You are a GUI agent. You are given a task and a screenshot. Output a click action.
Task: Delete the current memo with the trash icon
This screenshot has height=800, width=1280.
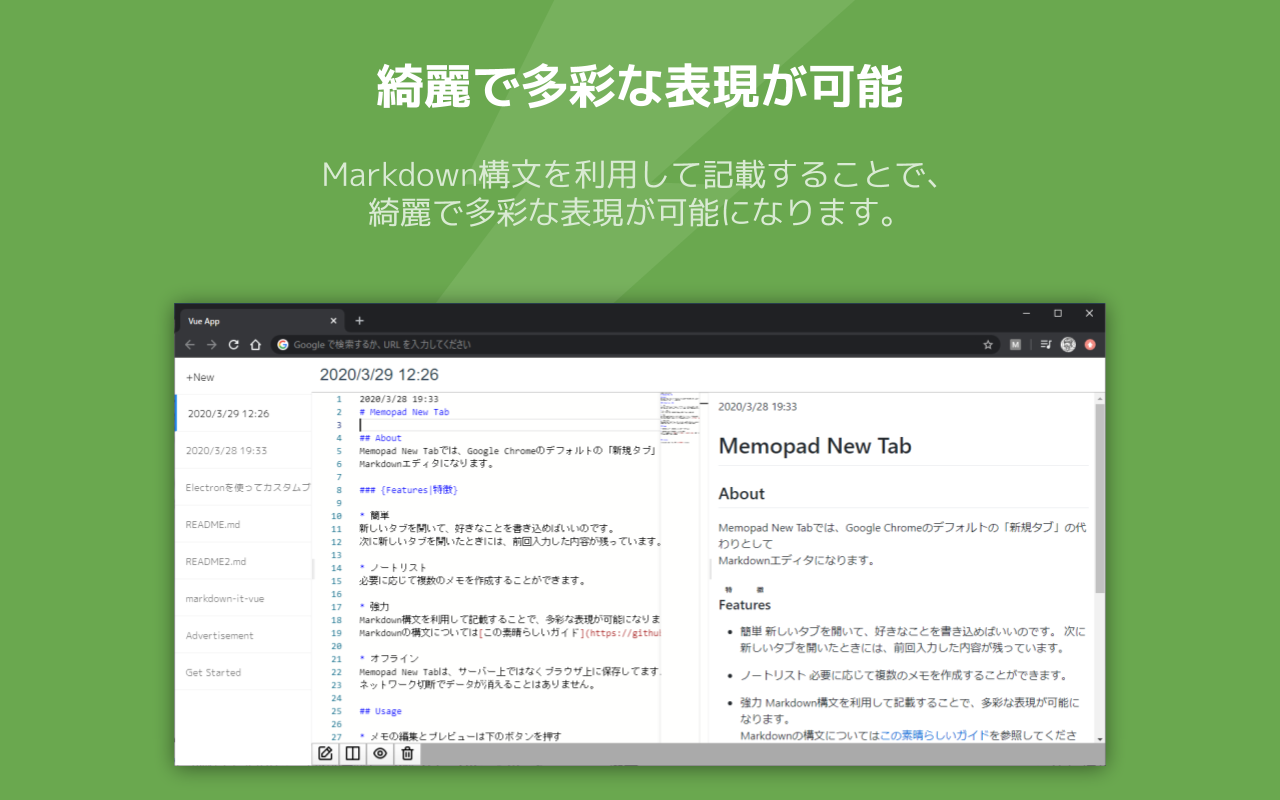(x=407, y=754)
